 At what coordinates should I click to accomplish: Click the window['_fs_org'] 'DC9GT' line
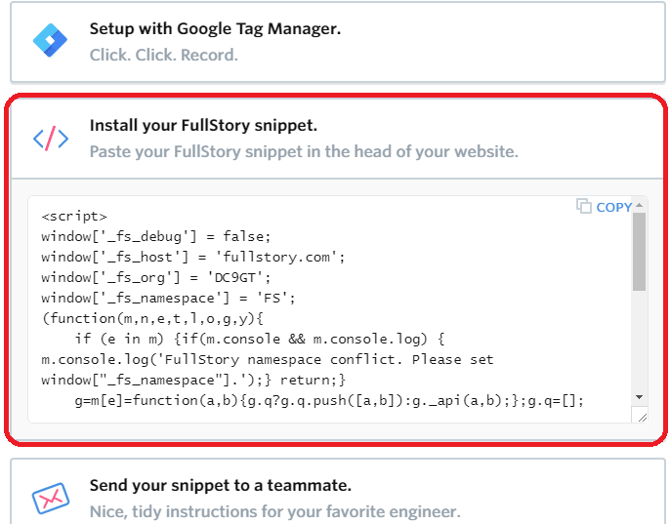[156, 277]
